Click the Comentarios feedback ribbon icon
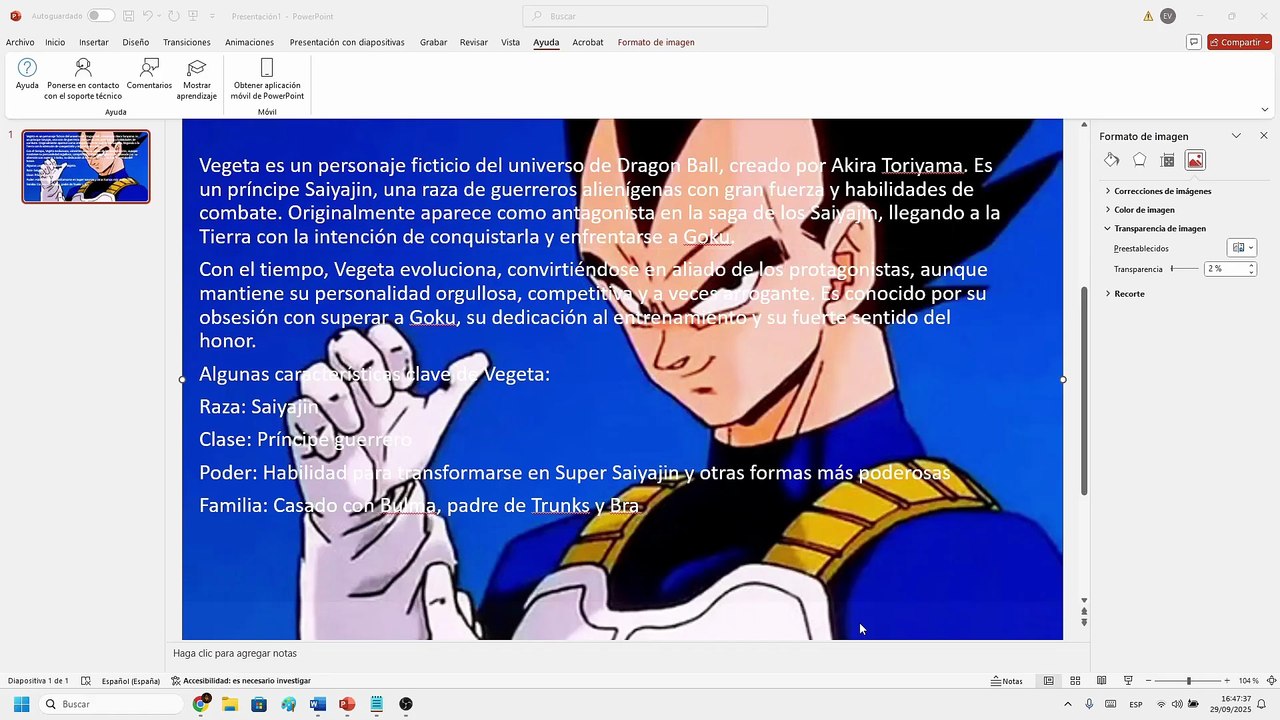Viewport: 1280px width, 720px height. 149,75
